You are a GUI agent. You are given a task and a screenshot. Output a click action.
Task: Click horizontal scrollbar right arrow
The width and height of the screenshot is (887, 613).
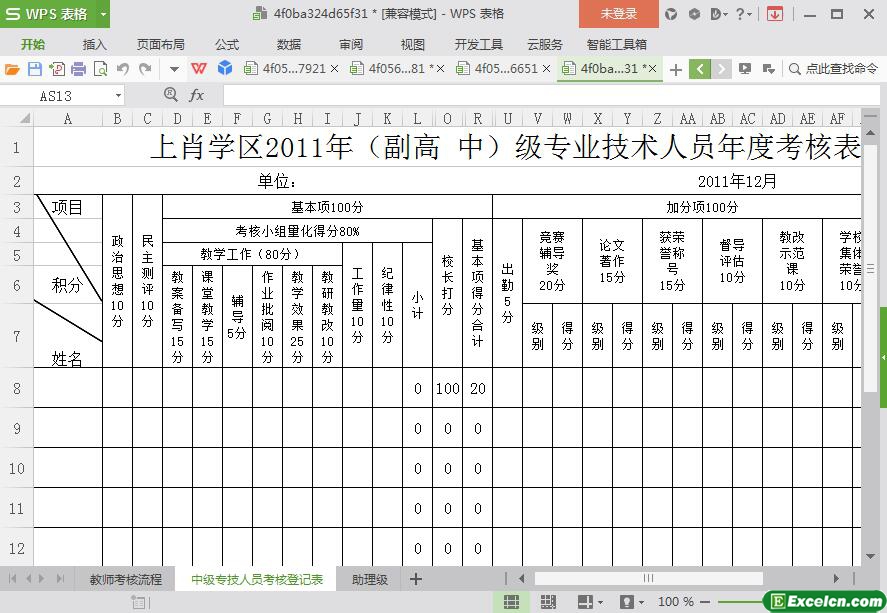[x=836, y=579]
